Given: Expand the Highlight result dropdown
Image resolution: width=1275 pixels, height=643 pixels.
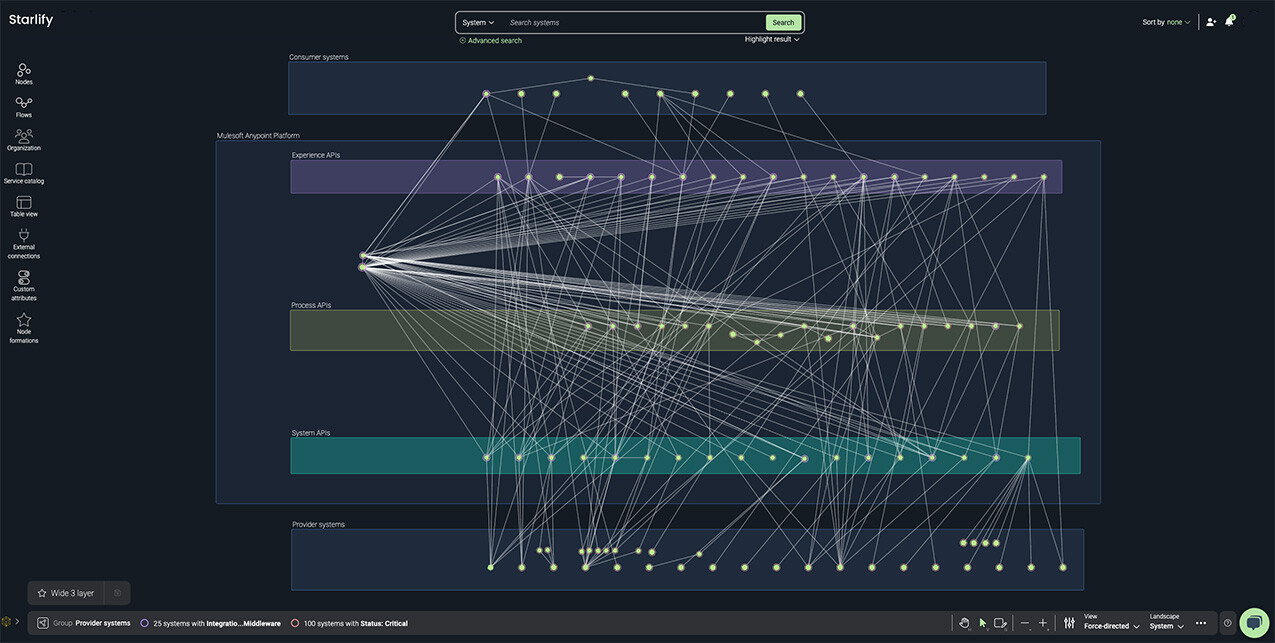Looking at the screenshot, I should click(x=772, y=40).
